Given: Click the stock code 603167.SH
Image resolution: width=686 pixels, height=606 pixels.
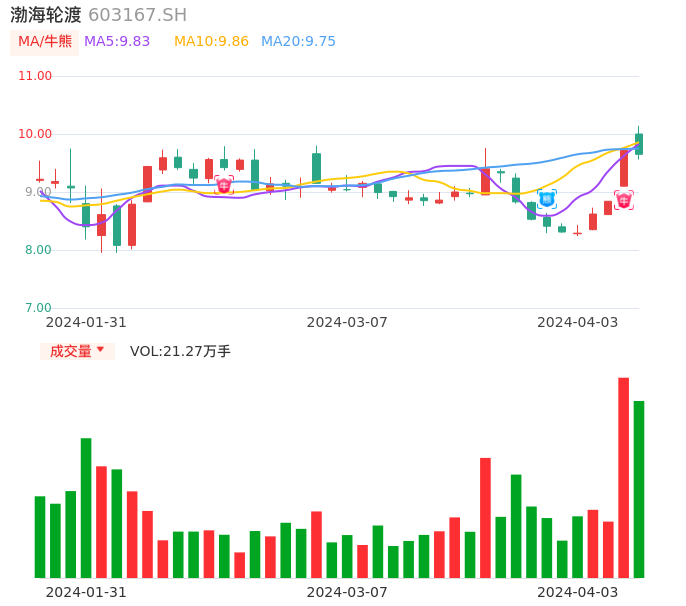Looking at the screenshot, I should tap(137, 15).
